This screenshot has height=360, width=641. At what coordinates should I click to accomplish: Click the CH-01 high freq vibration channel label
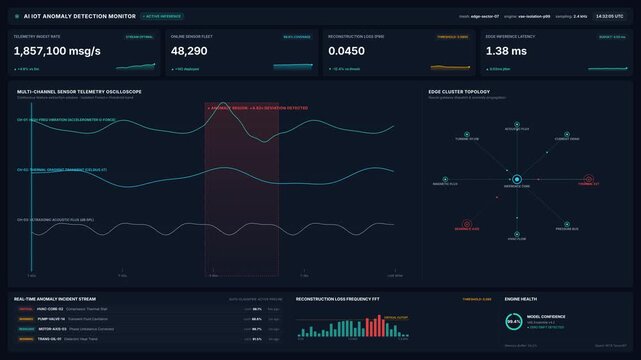66,120
